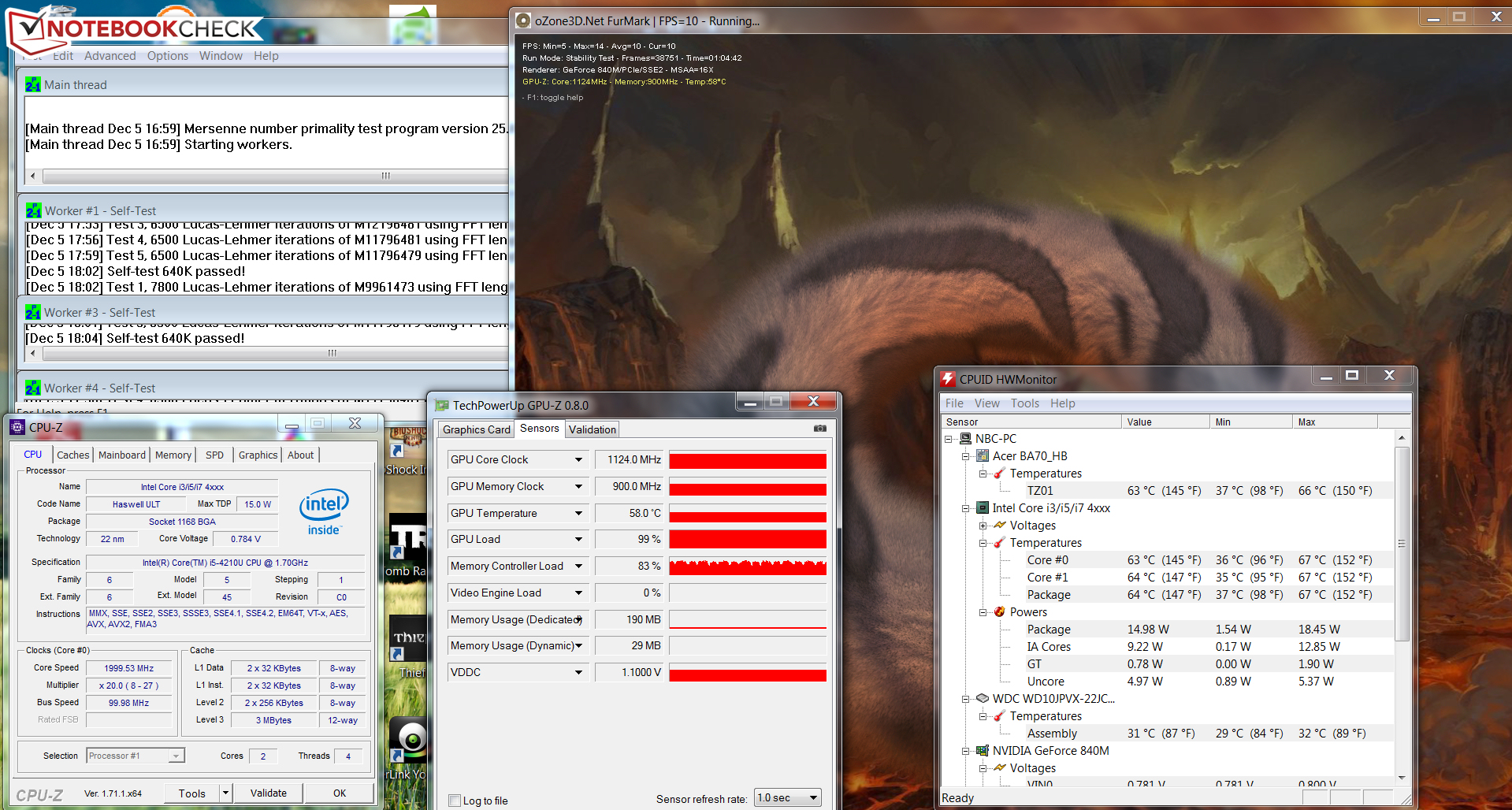Click the Tools button in CPU-Z

(x=191, y=793)
